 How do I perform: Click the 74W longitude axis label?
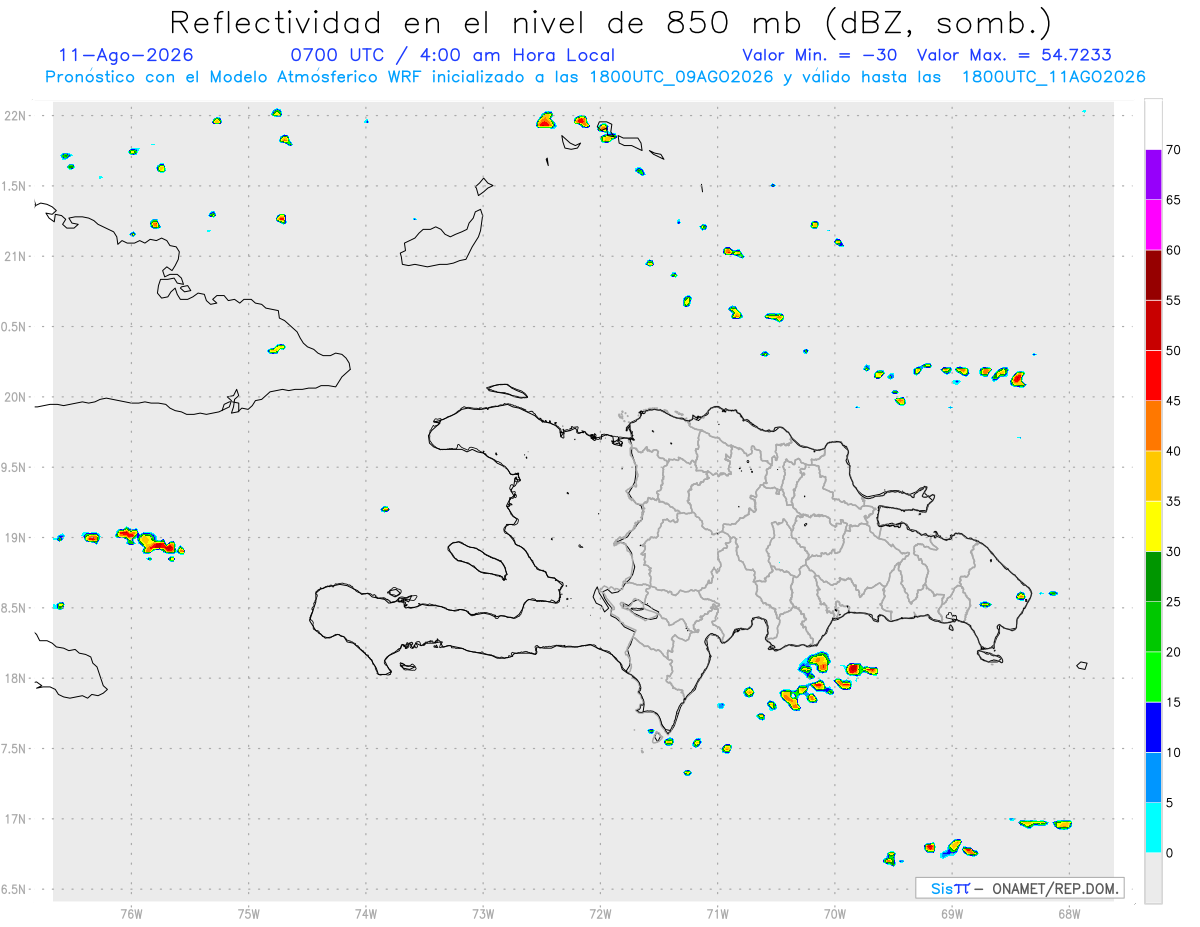point(366,913)
